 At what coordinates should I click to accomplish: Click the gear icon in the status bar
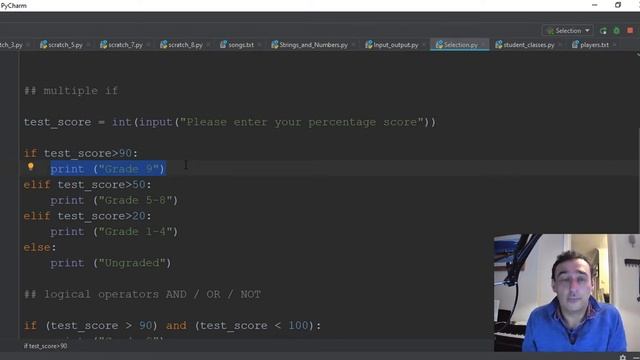coord(623,357)
